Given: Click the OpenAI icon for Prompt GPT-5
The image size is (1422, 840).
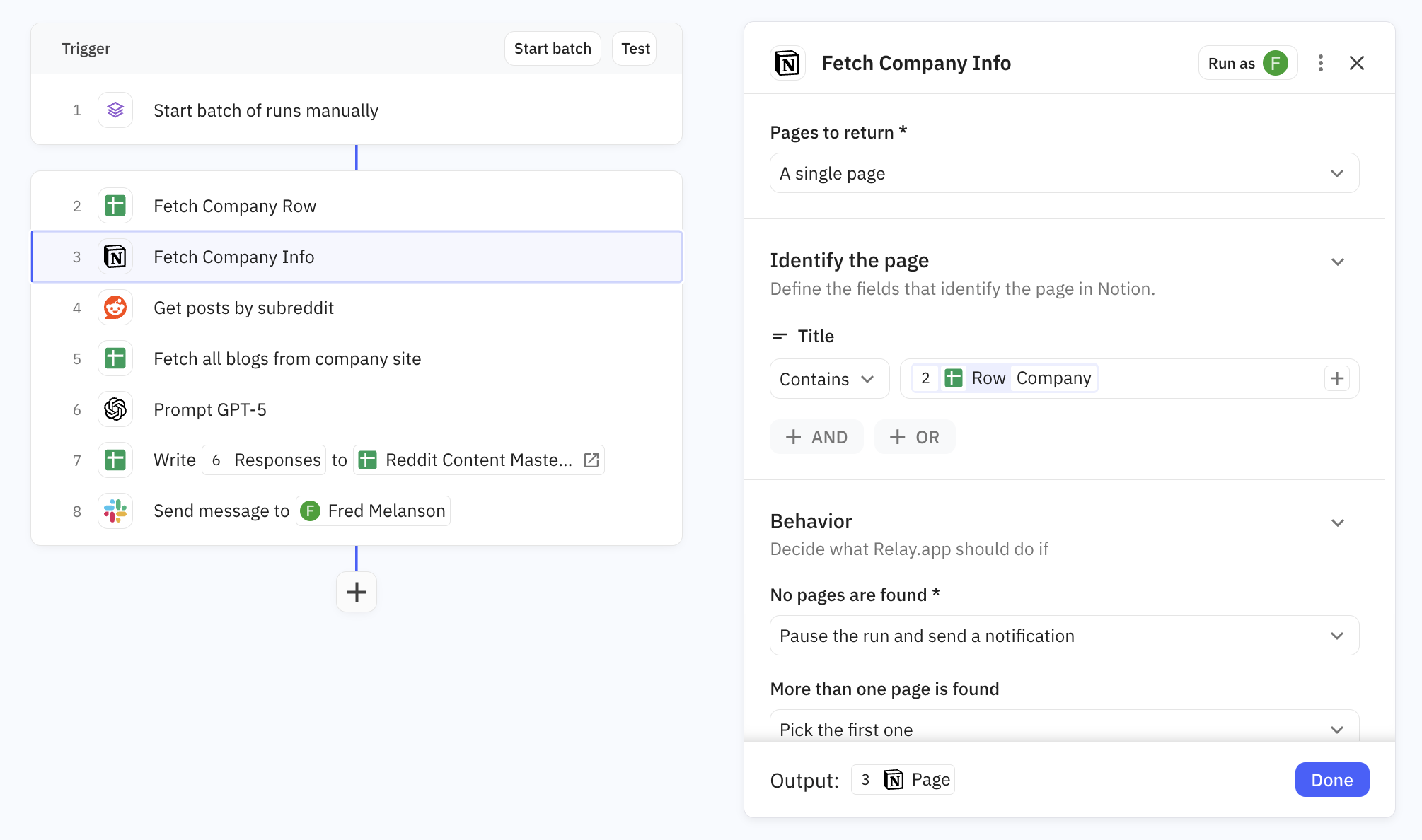Looking at the screenshot, I should [115, 409].
